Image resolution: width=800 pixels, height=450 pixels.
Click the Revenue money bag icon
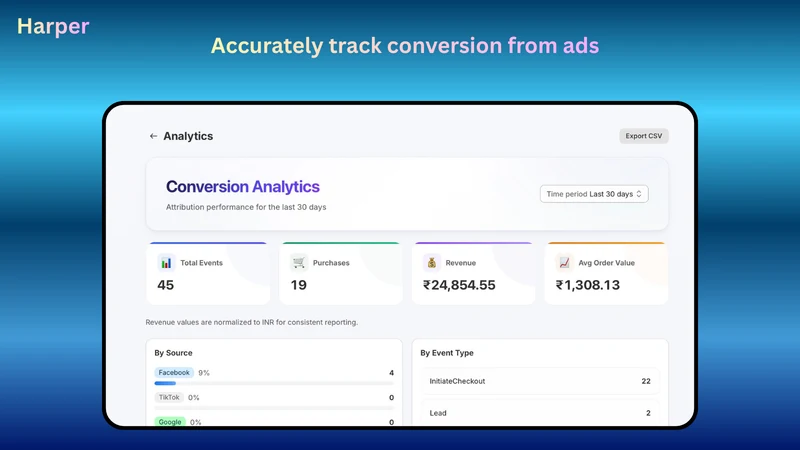432,263
